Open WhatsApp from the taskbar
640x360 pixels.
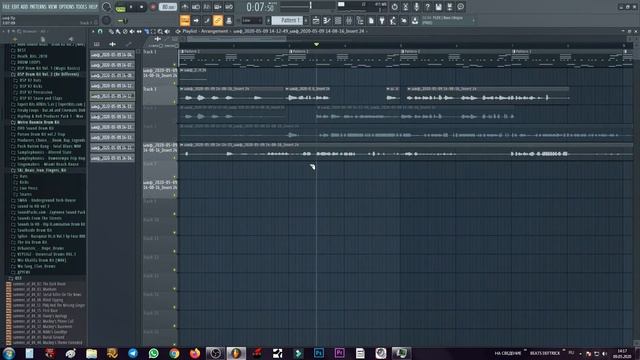(x=154, y=353)
